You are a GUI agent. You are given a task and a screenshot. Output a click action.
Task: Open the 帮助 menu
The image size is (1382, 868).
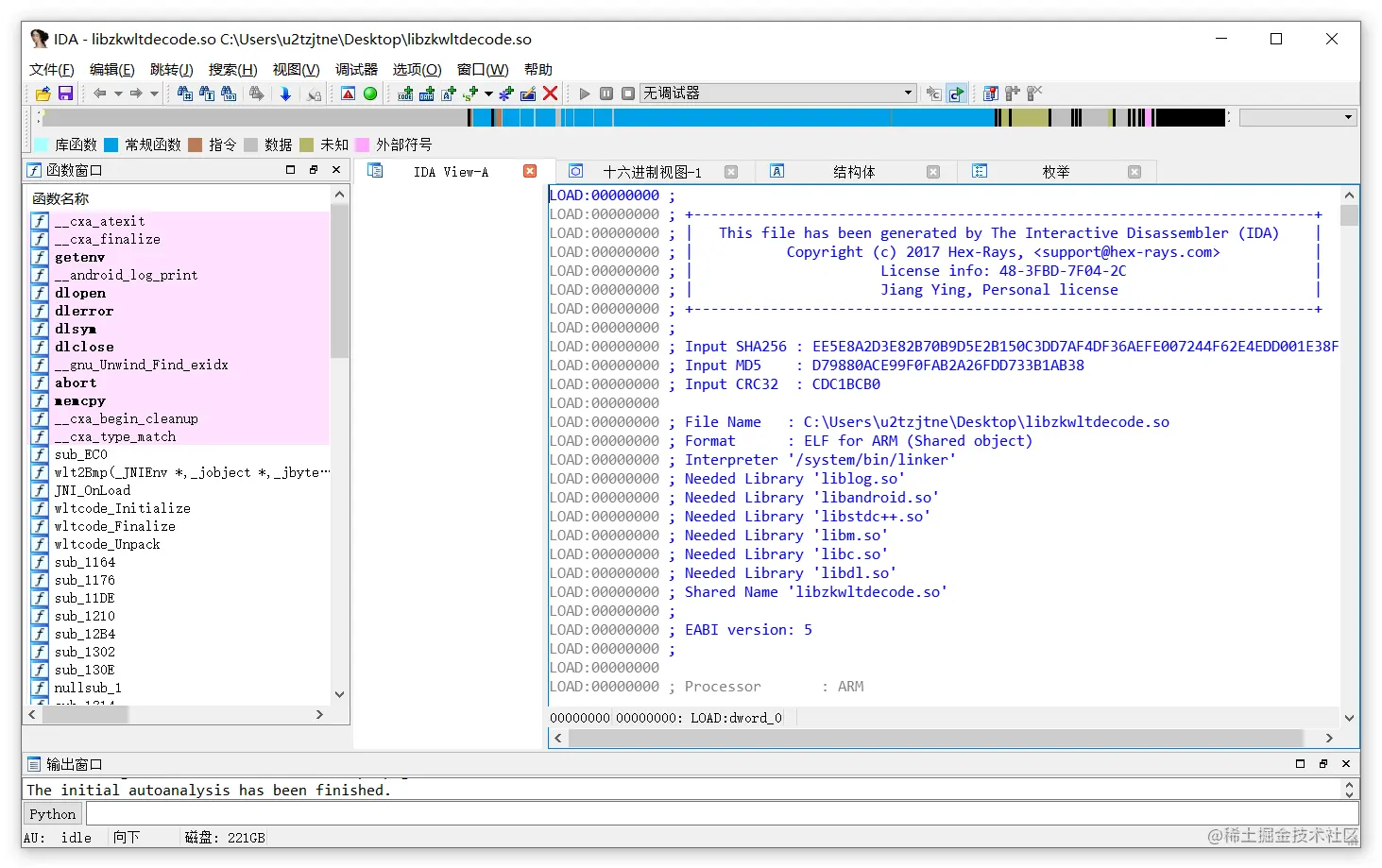point(538,69)
